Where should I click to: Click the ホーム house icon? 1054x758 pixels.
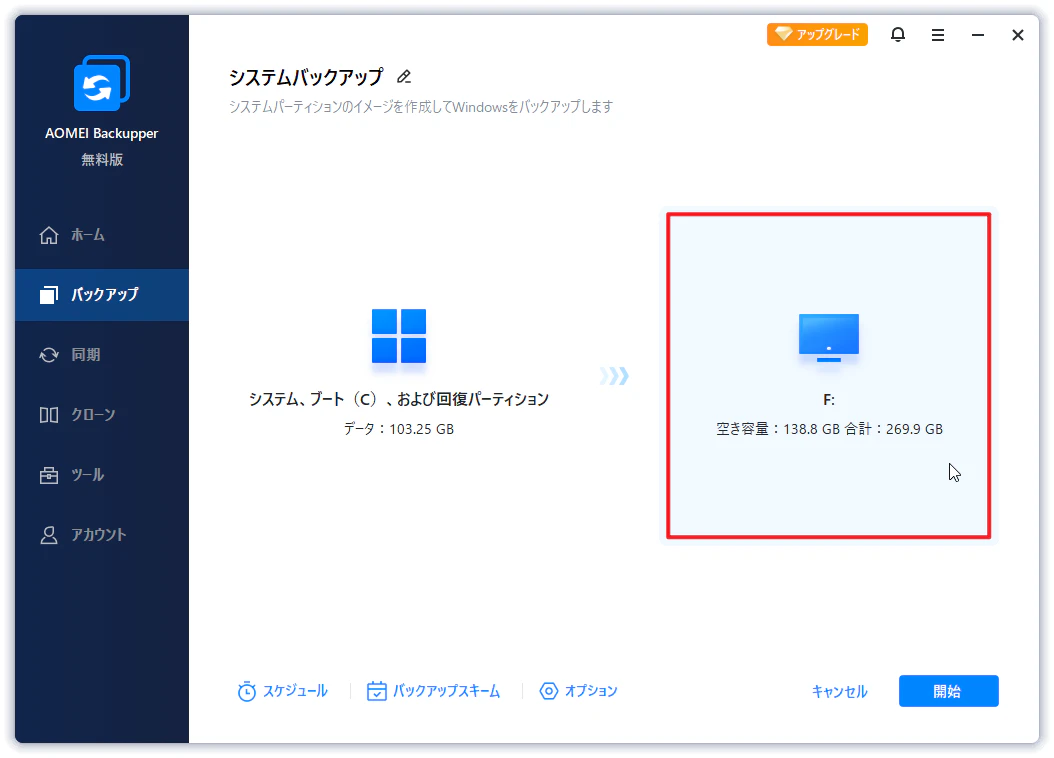48,235
